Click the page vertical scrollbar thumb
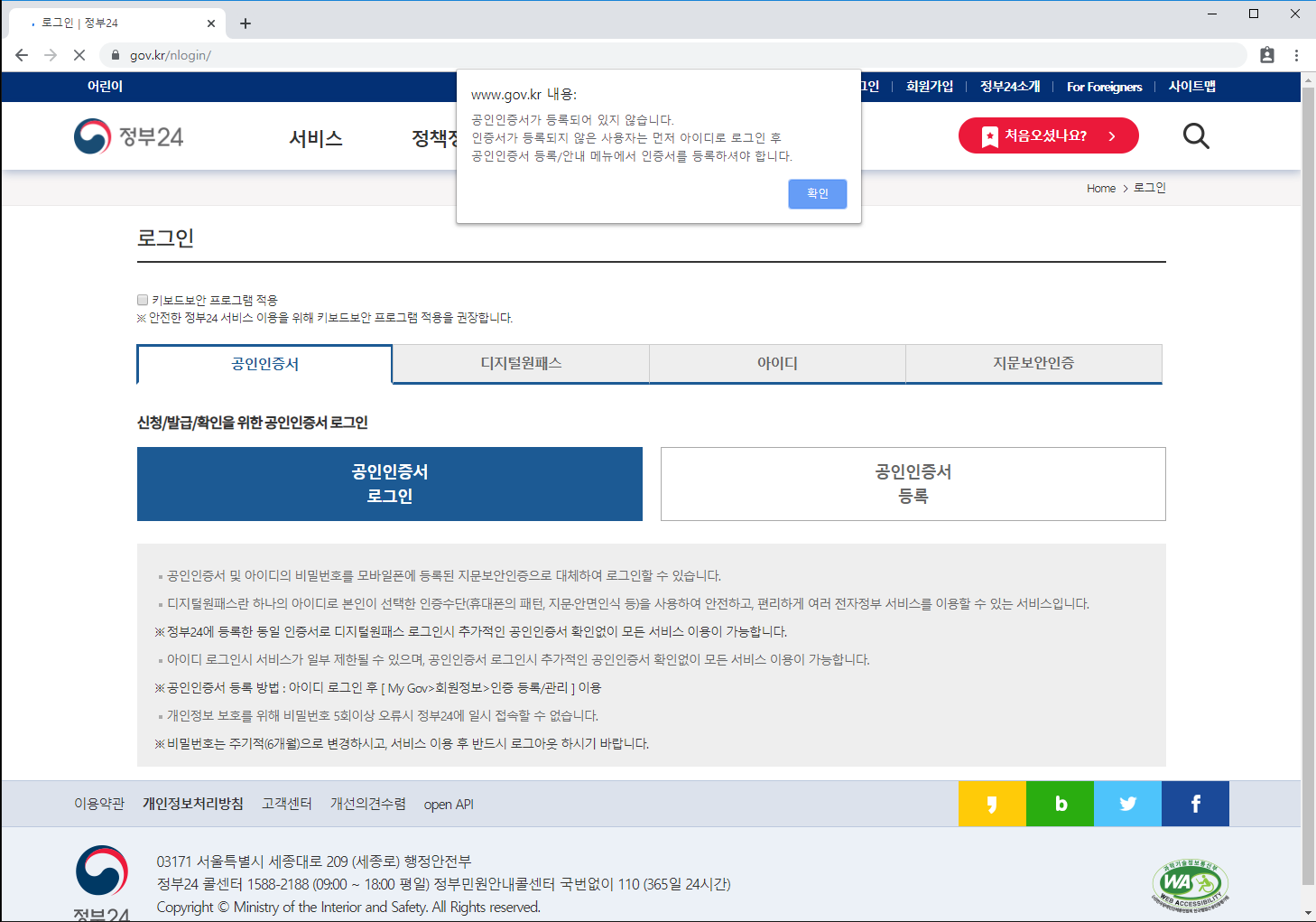This screenshot has width=1316, height=922. pos(1308,486)
